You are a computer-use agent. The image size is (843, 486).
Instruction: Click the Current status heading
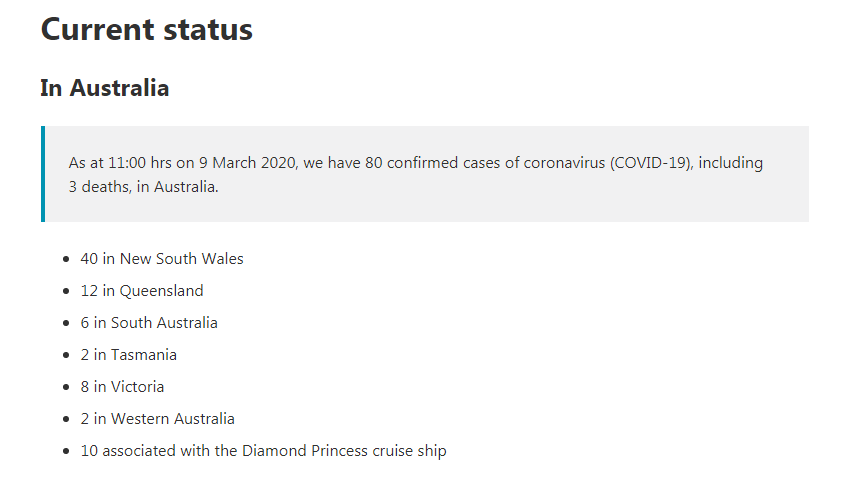pyautogui.click(x=146, y=29)
